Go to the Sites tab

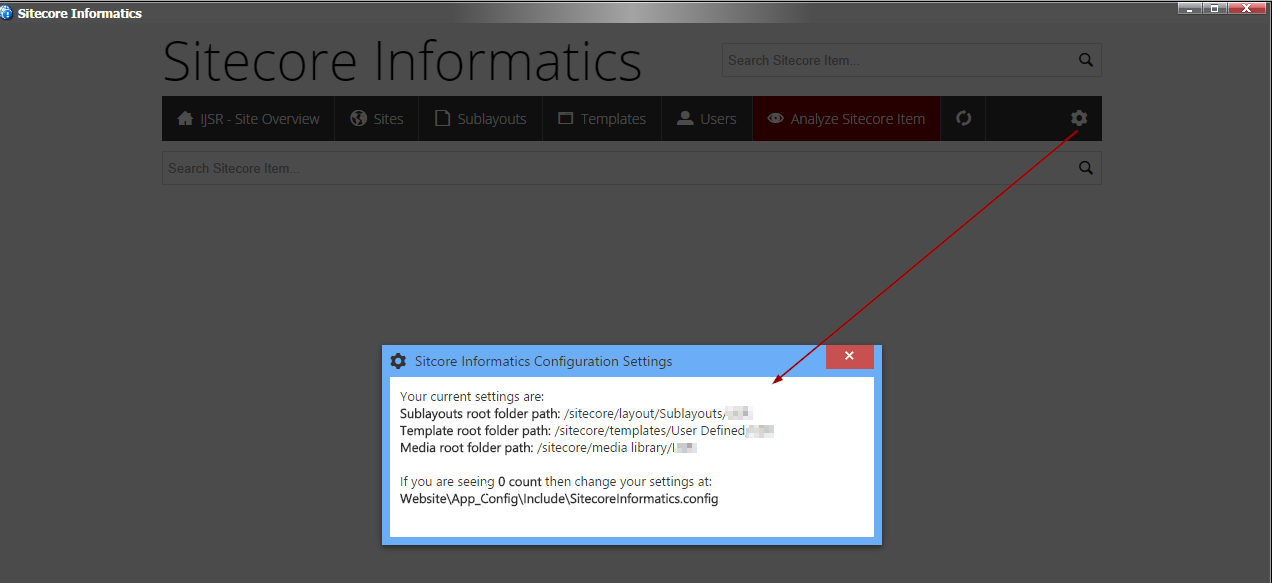[377, 118]
